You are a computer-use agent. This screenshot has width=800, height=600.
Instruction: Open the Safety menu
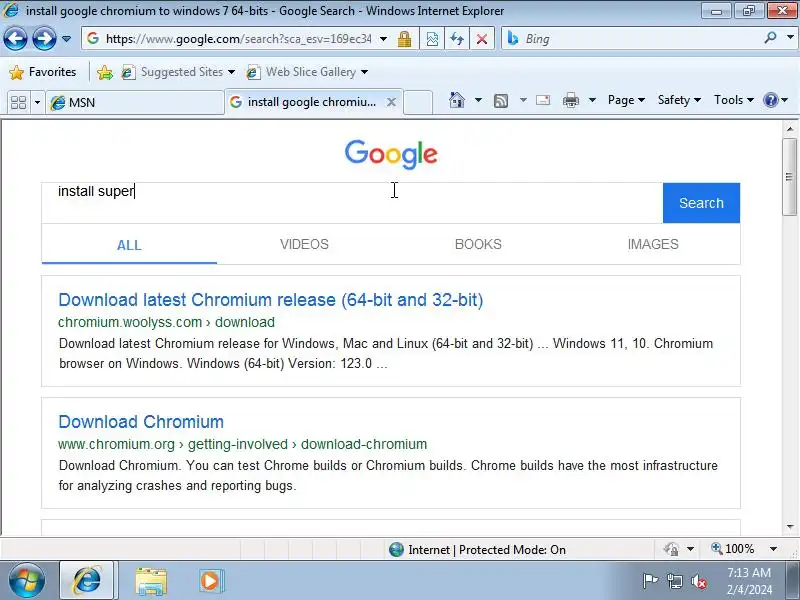[x=679, y=100]
